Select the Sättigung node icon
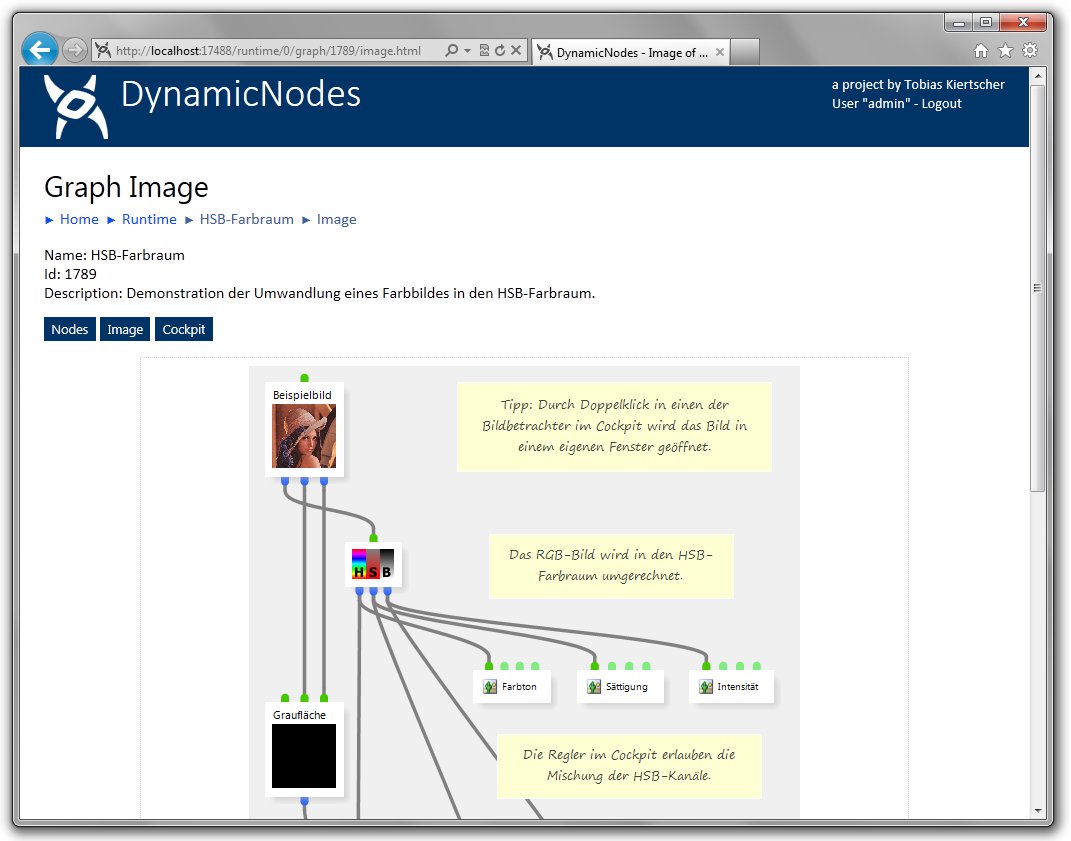1071x841 pixels. coord(594,687)
